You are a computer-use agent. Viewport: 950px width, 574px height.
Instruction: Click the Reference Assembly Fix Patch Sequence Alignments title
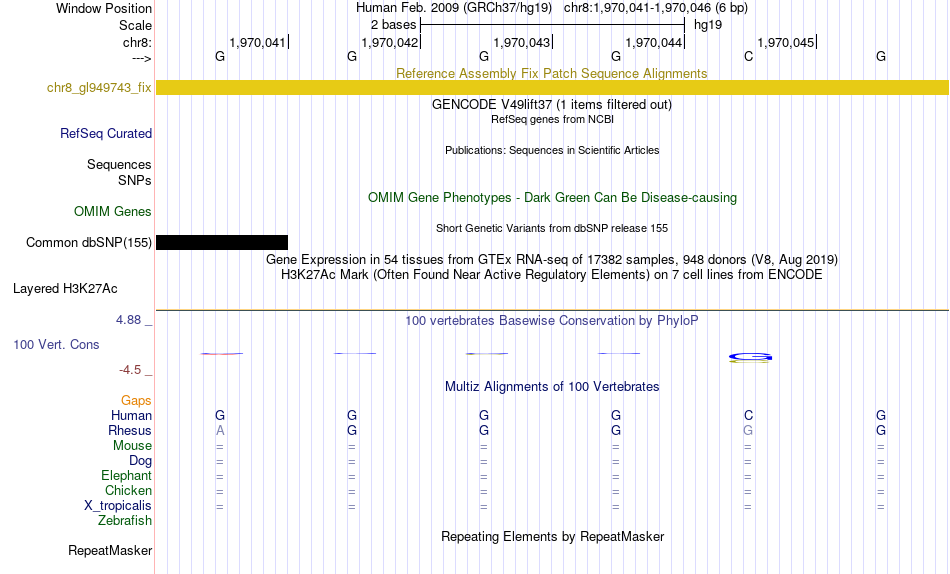coord(552,73)
